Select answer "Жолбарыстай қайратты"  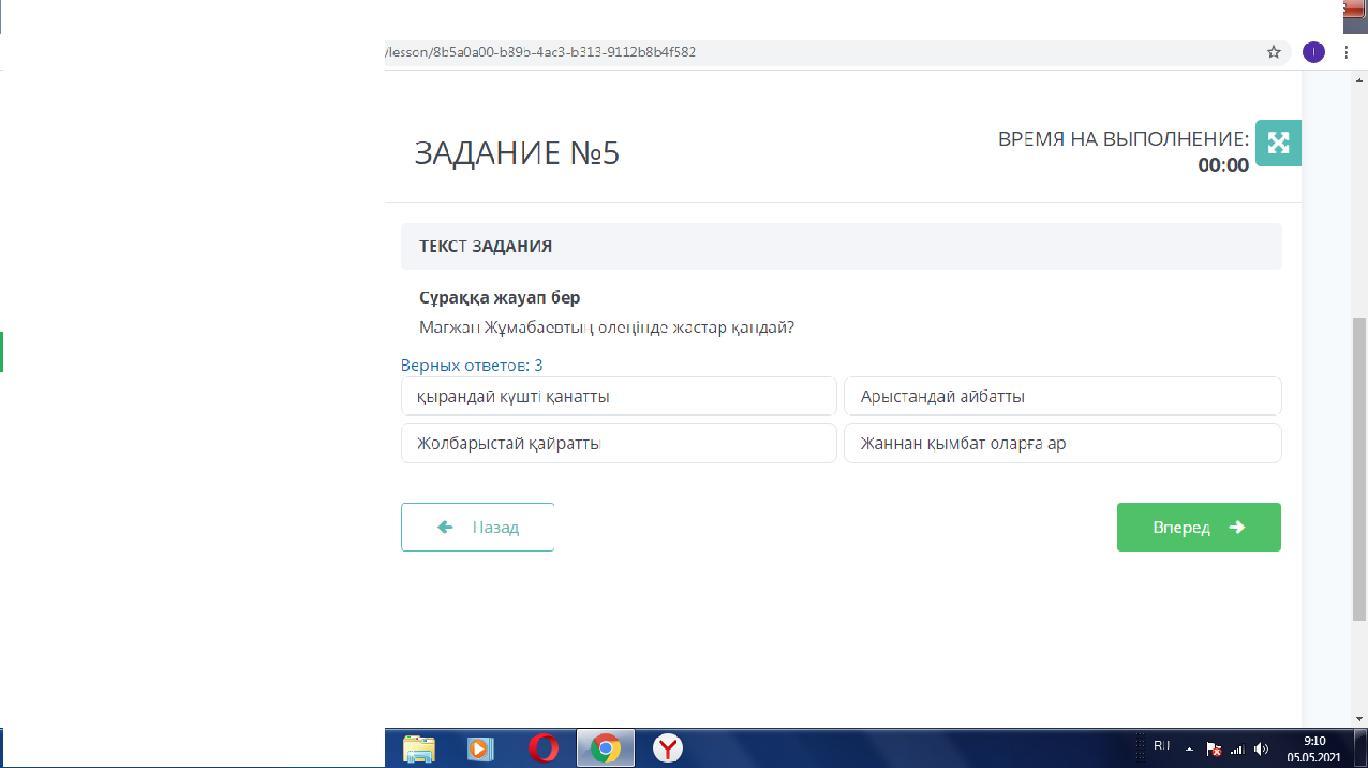618,443
